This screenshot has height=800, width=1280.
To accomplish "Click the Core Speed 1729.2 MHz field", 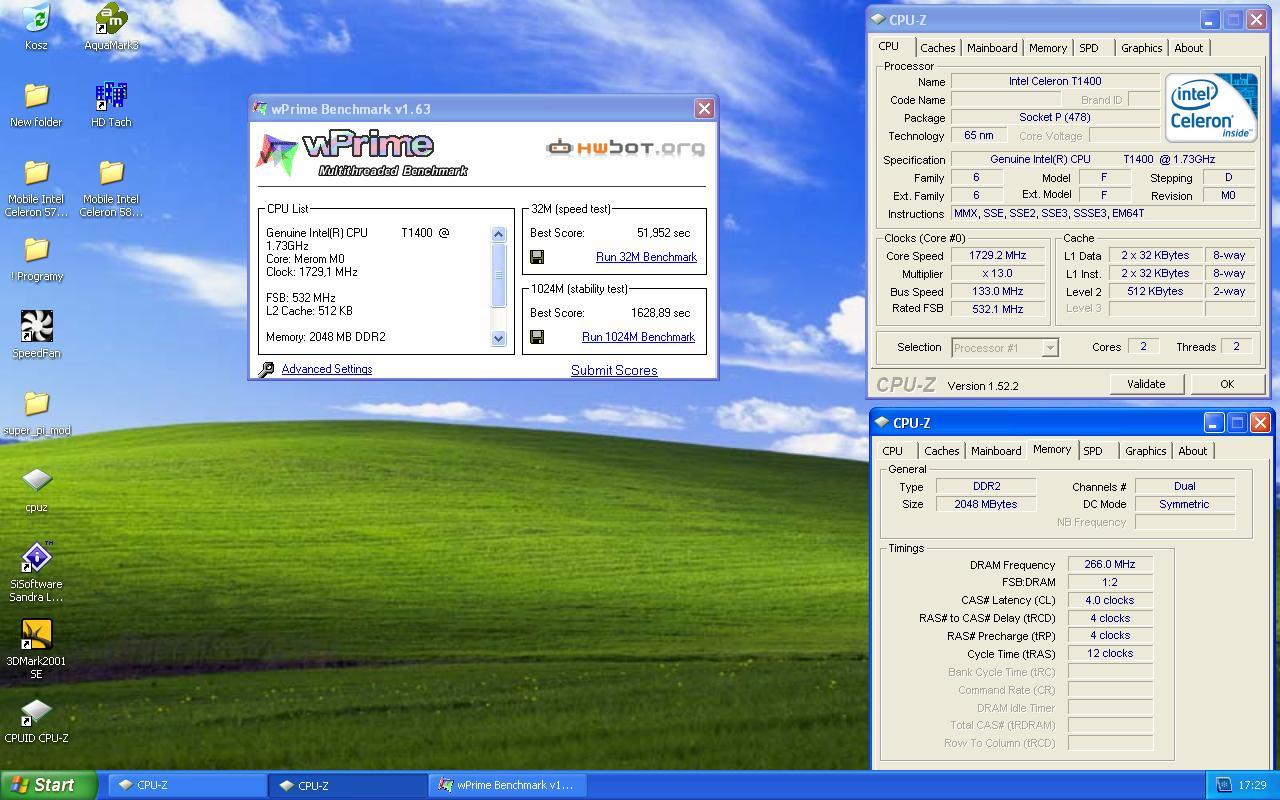I will (998, 256).
